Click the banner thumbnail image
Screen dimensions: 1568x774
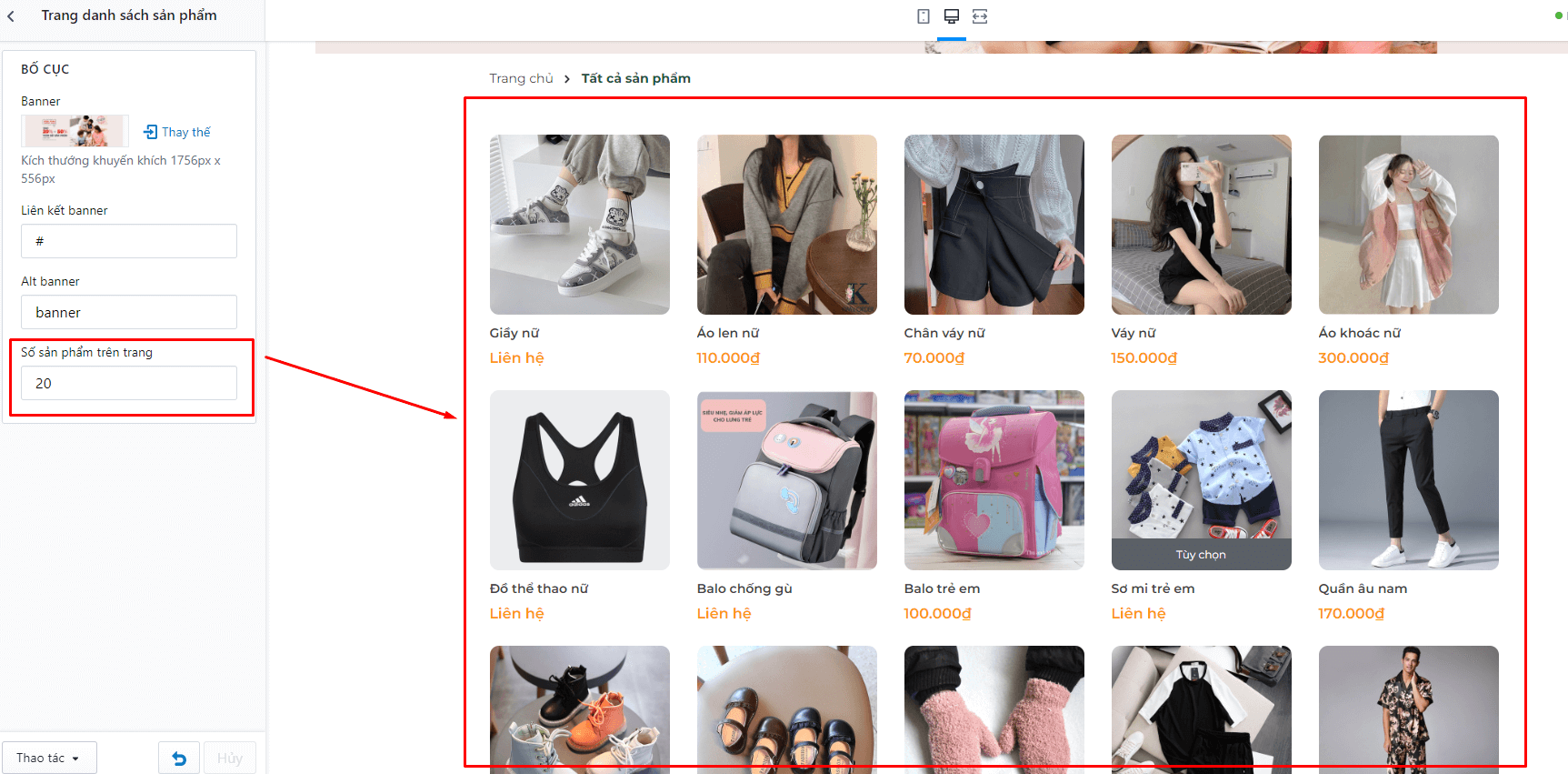(x=75, y=131)
